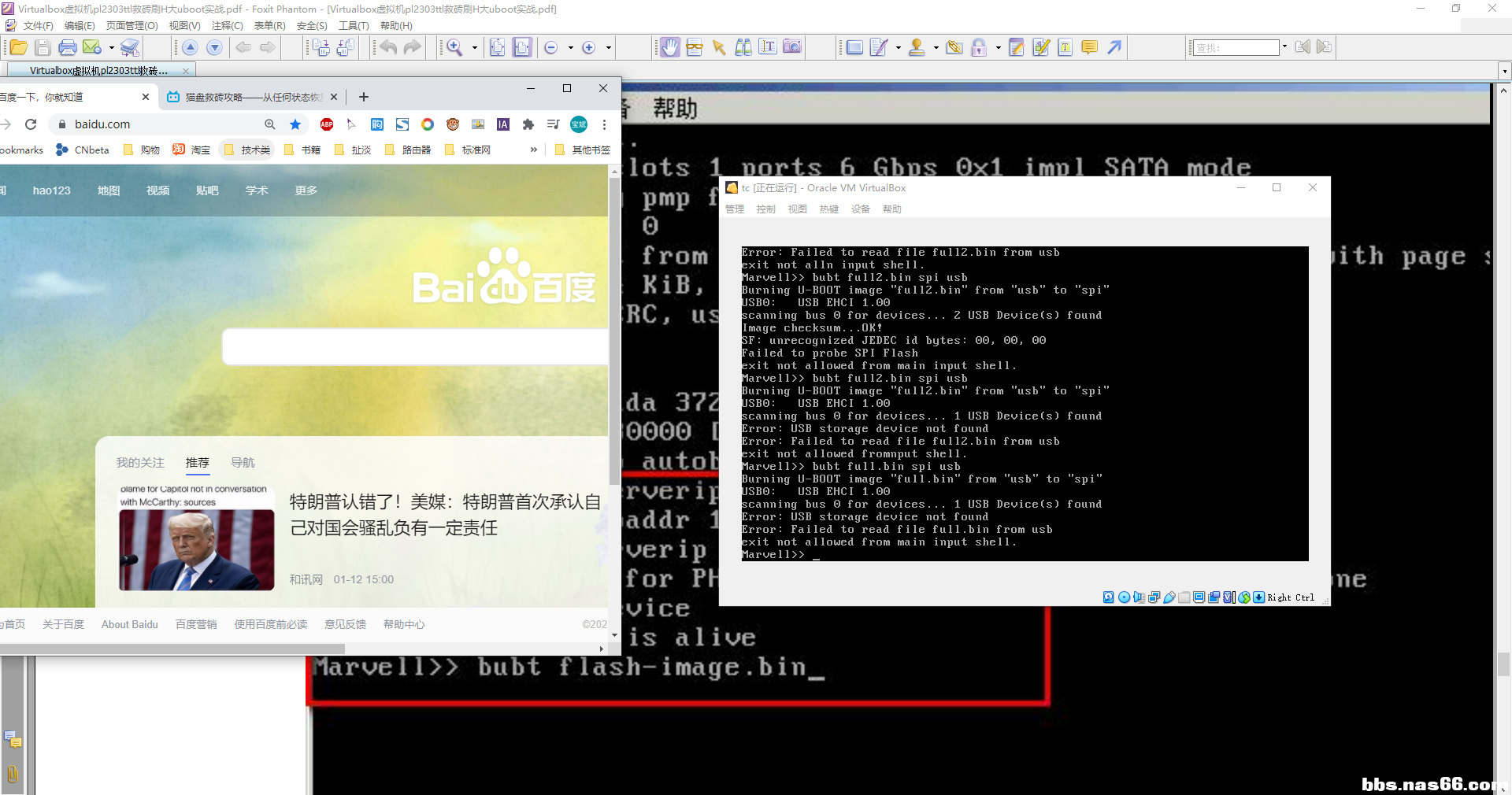The height and width of the screenshot is (795, 1512).
Task: Click the VirtualBox audio status icon
Action: (1139, 597)
